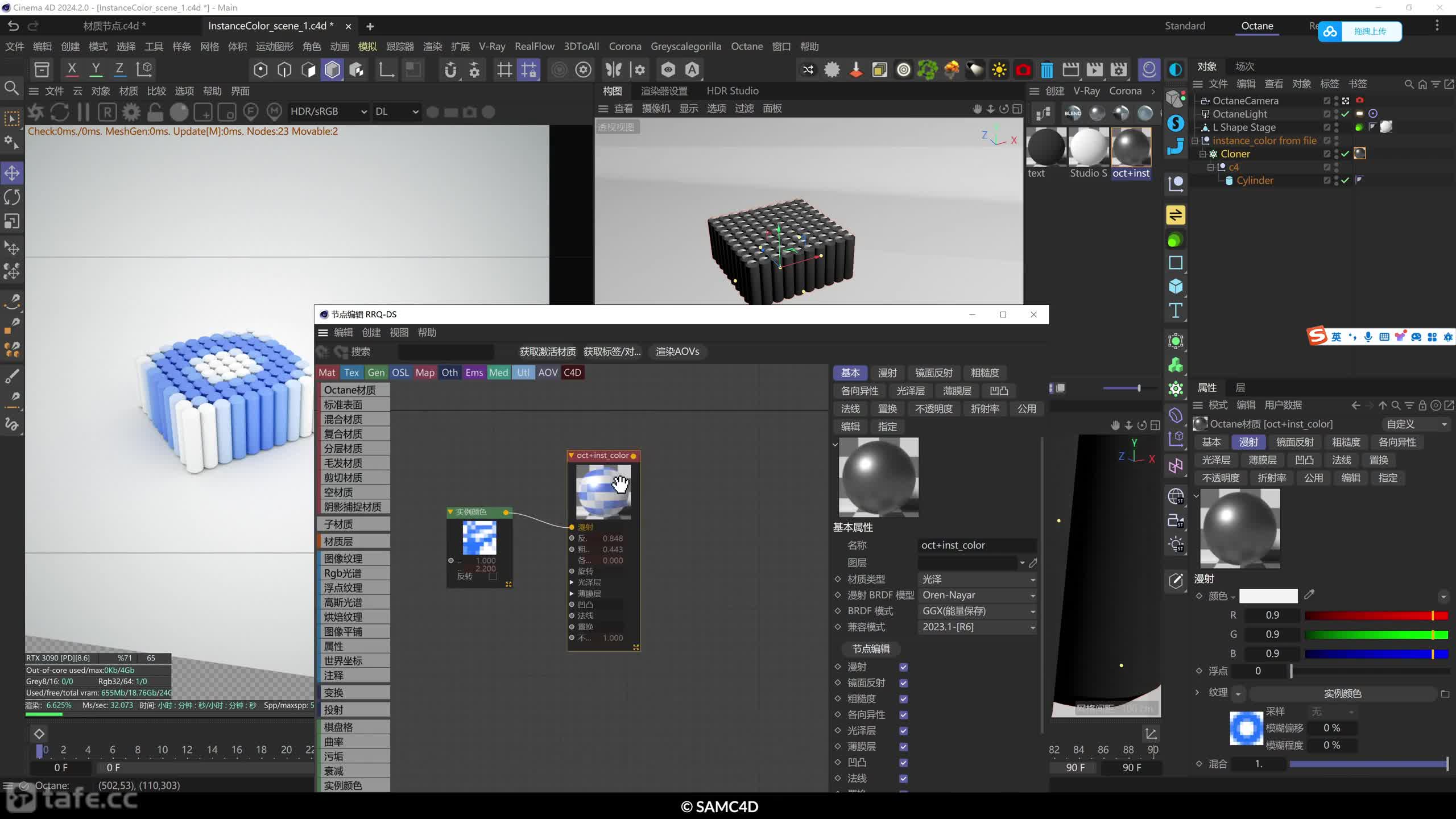1456x819 pixels.
Task: Collapse the Cloner tree node
Action: tap(1203, 154)
